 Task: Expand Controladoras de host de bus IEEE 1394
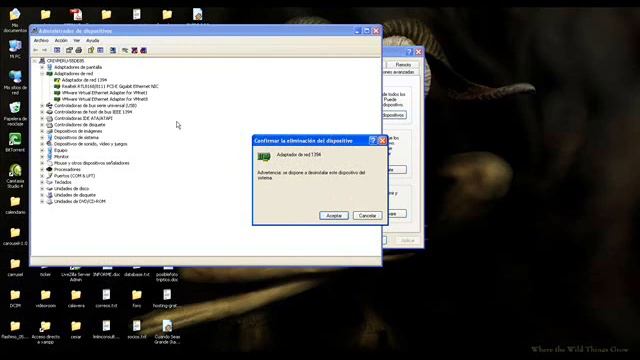coord(42,112)
